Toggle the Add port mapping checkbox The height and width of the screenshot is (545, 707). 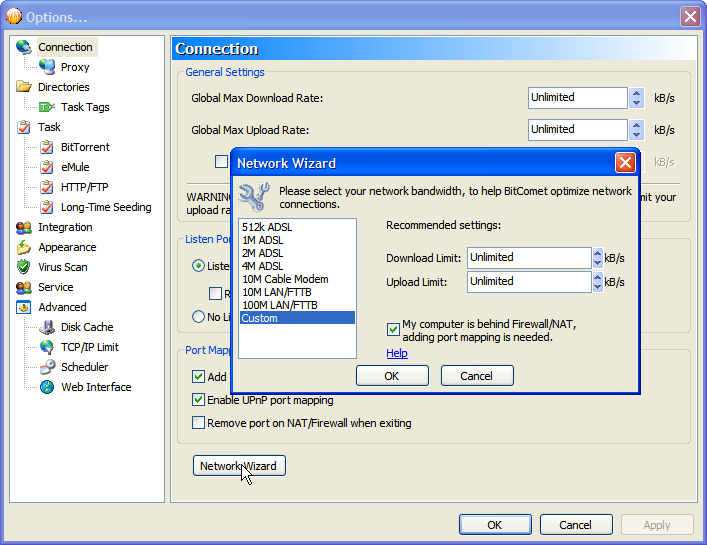(x=198, y=376)
